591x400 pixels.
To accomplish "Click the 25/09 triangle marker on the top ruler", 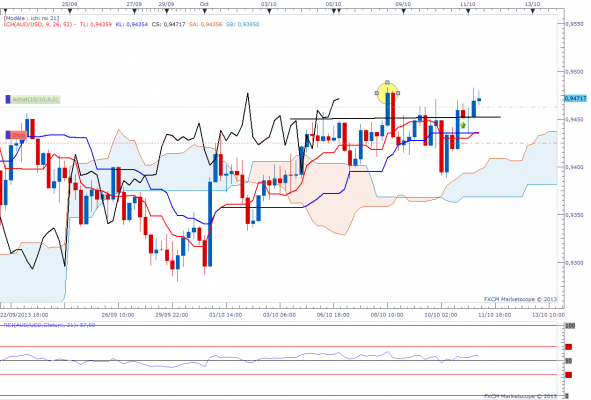I will [x=70, y=12].
